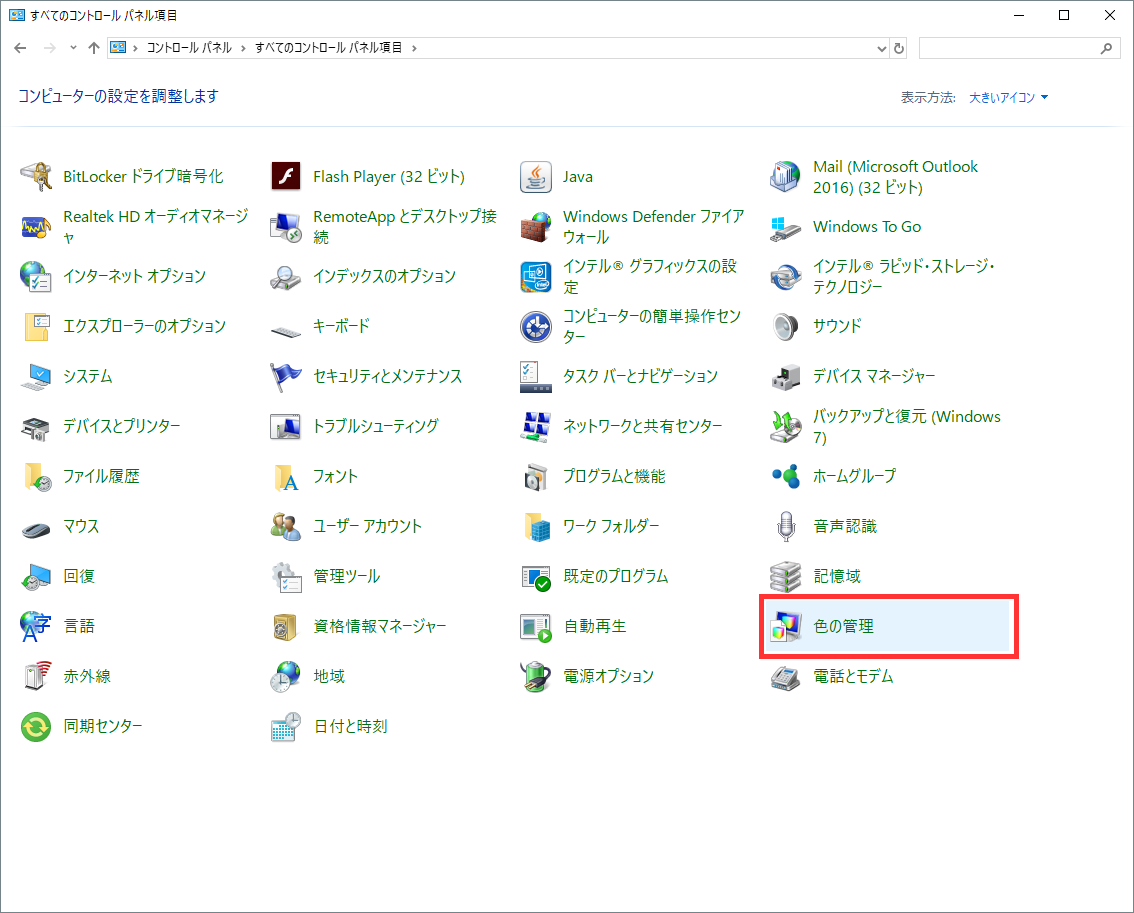Open the 表示方法 大きいアイコン dropdown

[x=1008, y=97]
